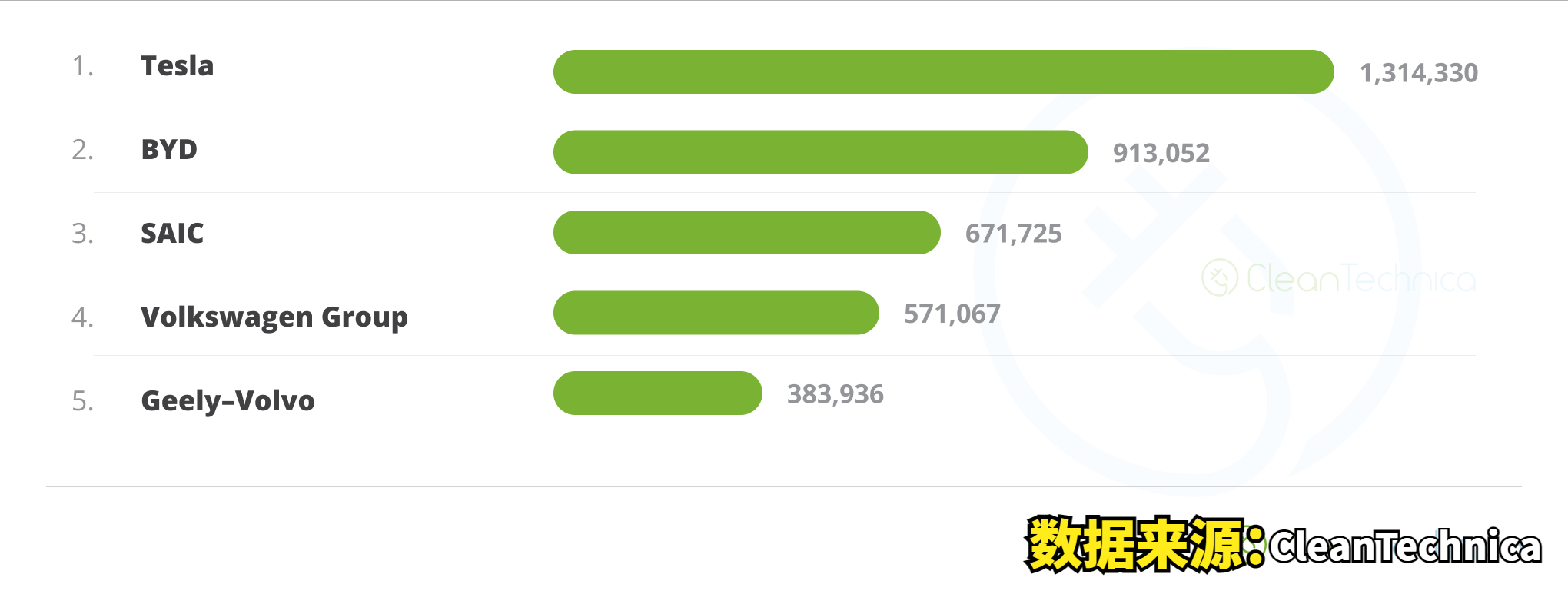
Task: Select the Geely–Volvo green bar
Action: pyautogui.click(x=658, y=393)
